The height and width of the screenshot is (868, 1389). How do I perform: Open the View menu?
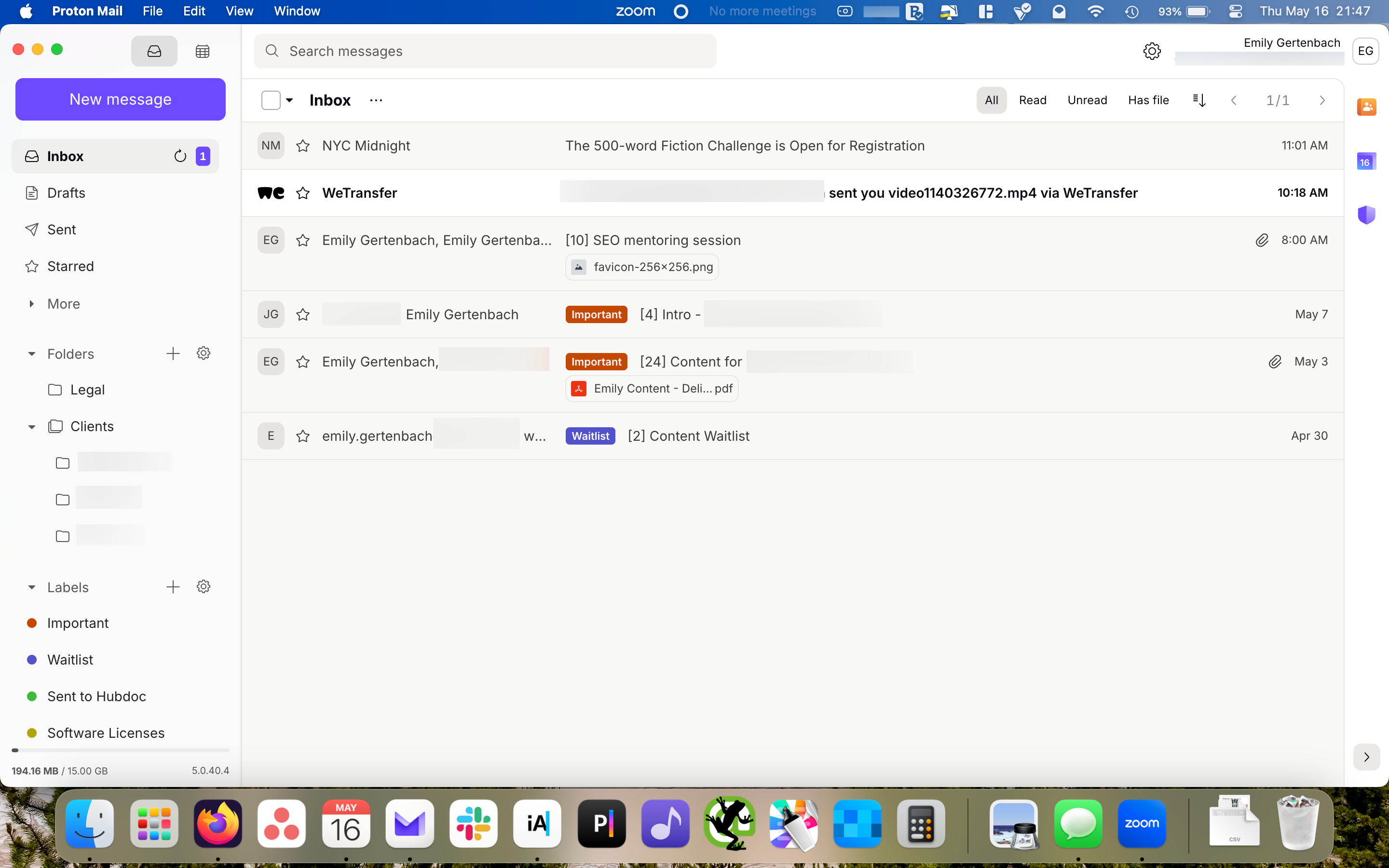pos(239,12)
